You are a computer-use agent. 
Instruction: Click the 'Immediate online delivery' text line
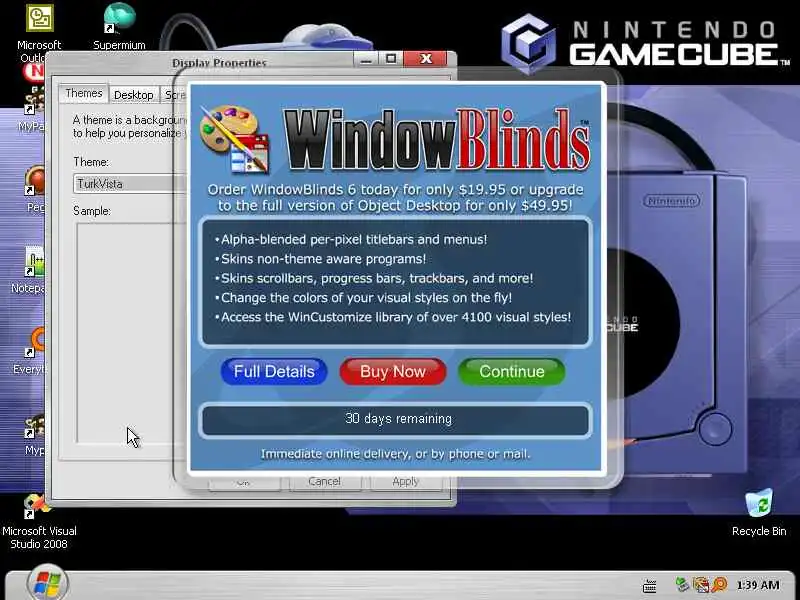(x=395, y=454)
